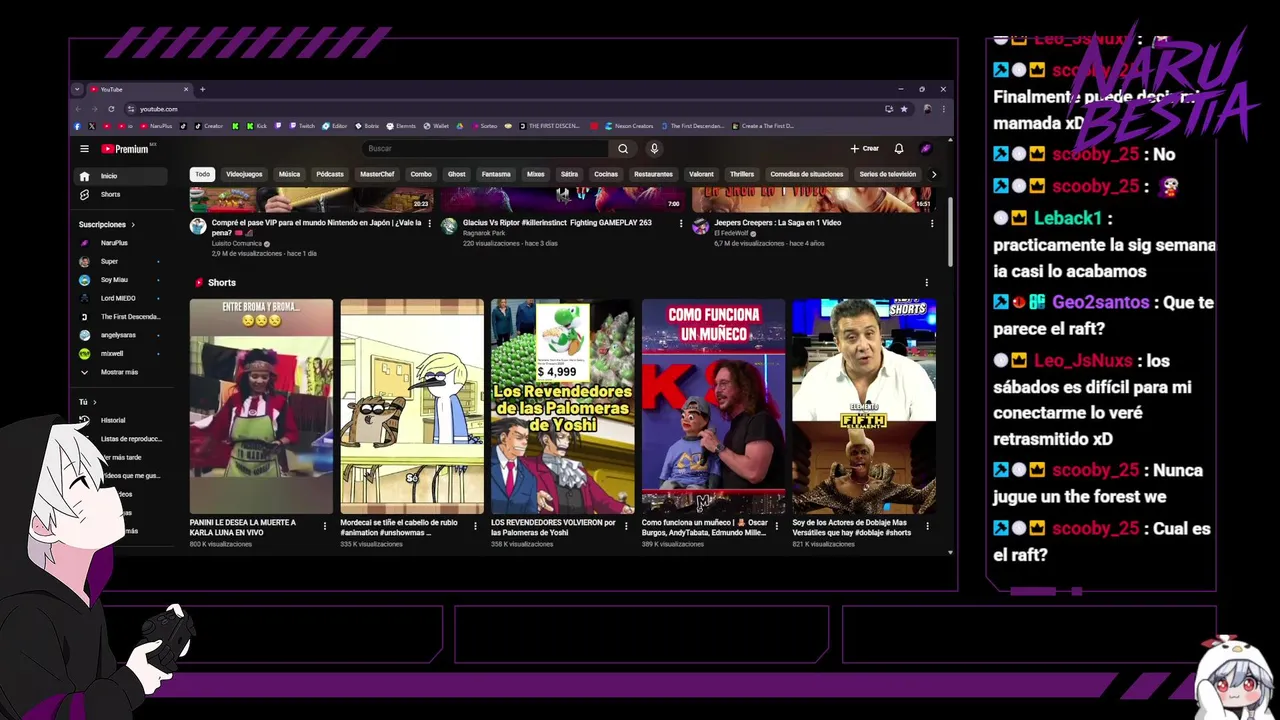This screenshot has height=720, width=1280.
Task: Go back with browser back arrow
Action: pos(79,108)
